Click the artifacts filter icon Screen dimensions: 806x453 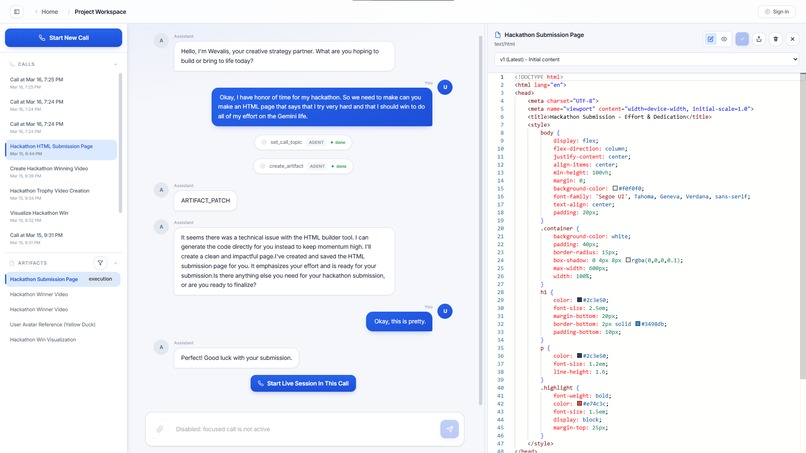(x=100, y=263)
